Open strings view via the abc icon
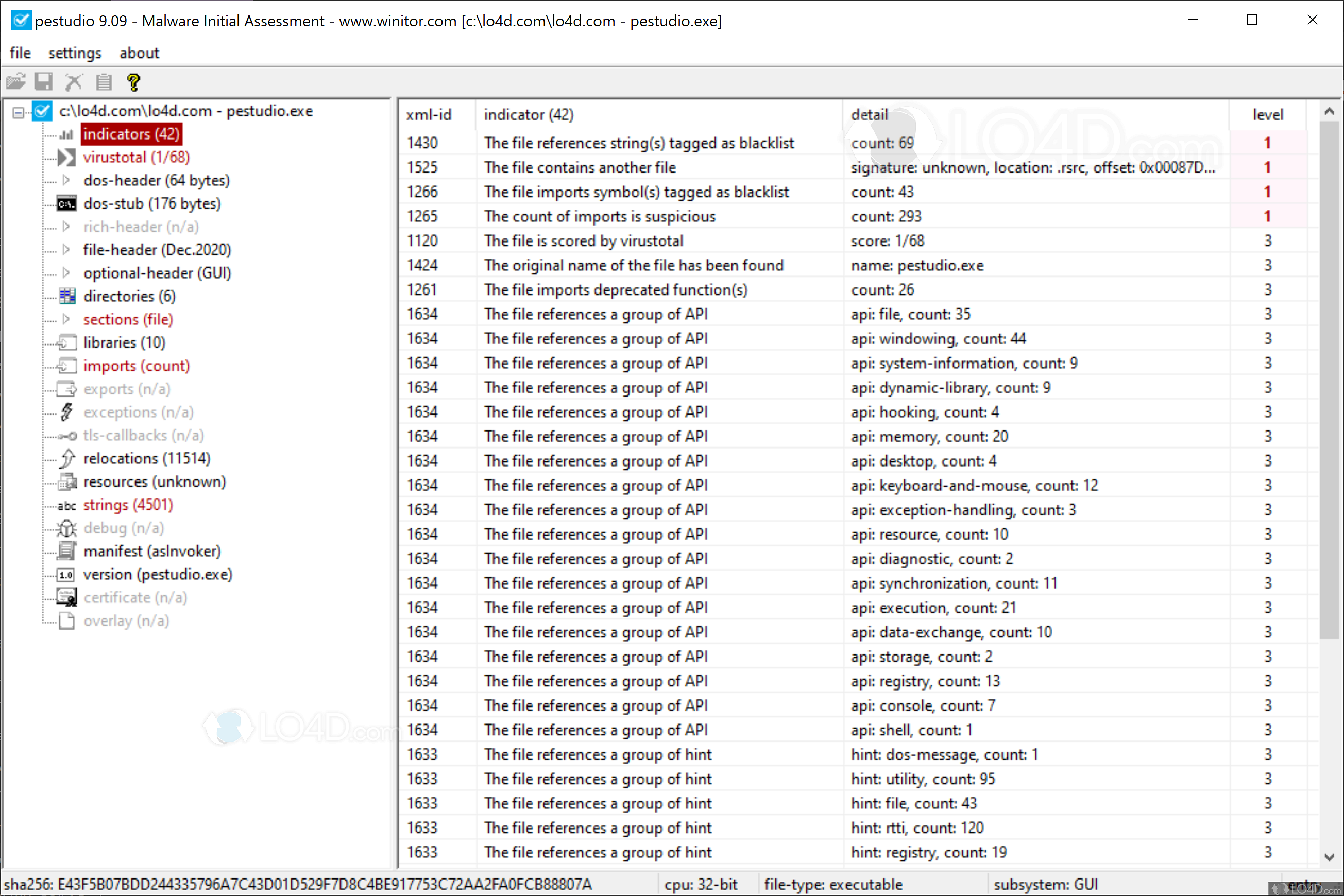The height and width of the screenshot is (896, 1344). click(x=66, y=505)
